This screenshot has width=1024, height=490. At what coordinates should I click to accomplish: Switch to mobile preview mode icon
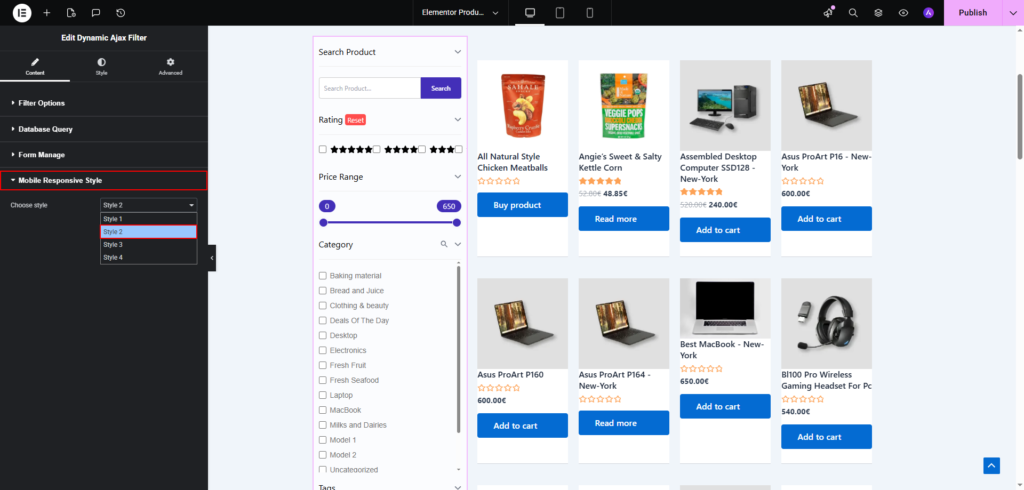(x=589, y=13)
